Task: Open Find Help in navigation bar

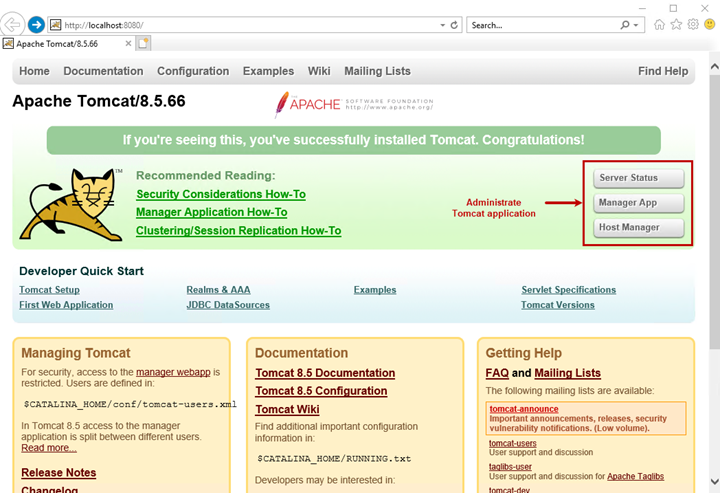Action: (x=663, y=71)
